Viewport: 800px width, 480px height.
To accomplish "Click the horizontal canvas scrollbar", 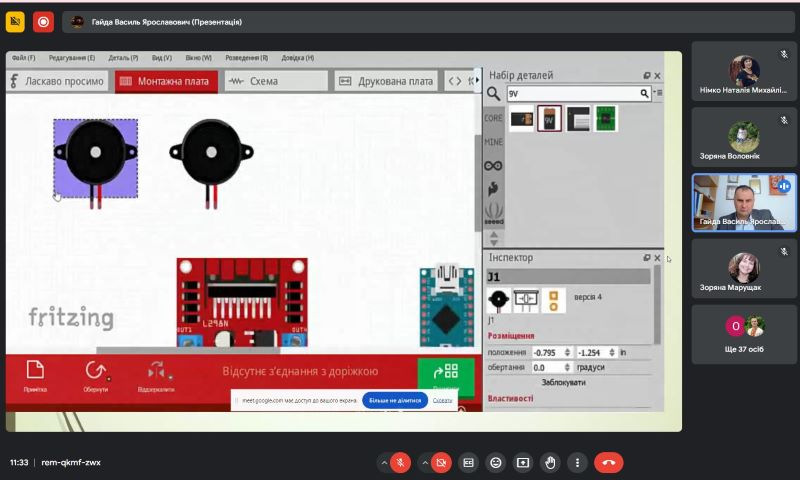I will [188, 350].
